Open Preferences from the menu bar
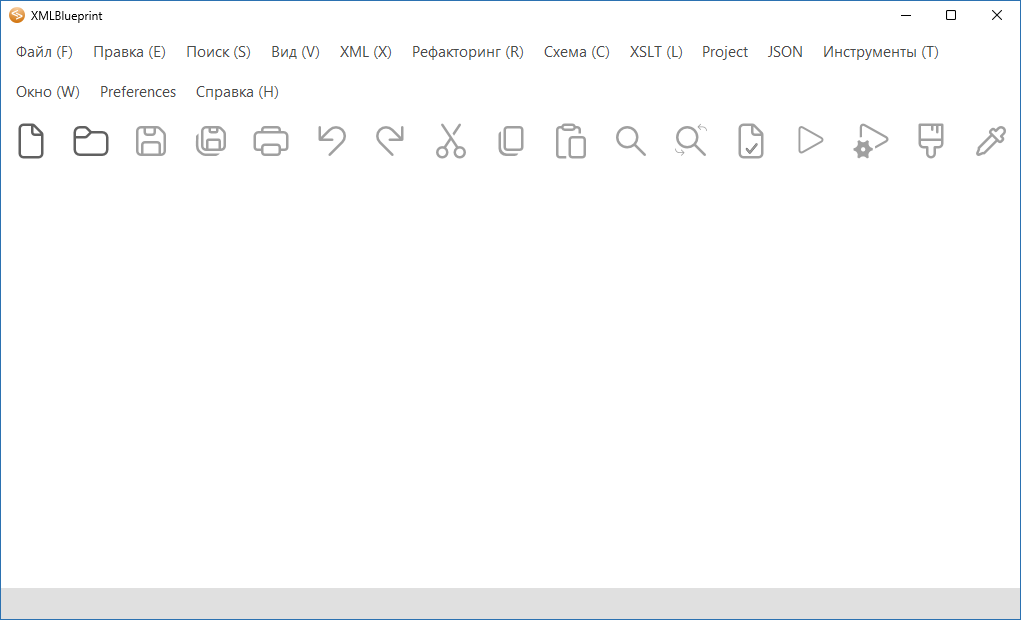Screen dimensions: 1021x620 [x=137, y=91]
